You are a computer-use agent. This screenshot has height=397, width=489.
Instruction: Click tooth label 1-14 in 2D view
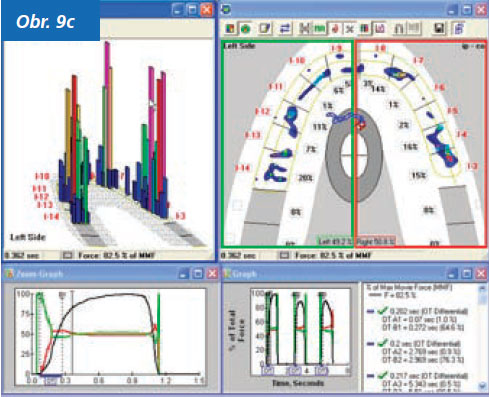click(x=243, y=168)
